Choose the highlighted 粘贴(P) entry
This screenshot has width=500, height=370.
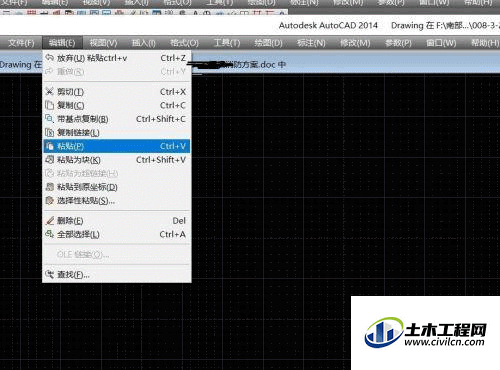coord(117,146)
